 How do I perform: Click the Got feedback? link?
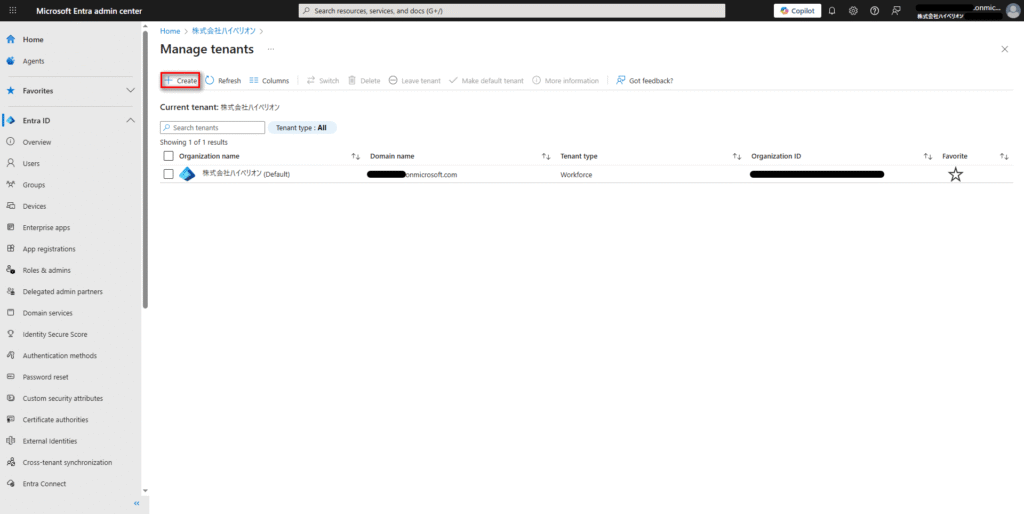(645, 80)
